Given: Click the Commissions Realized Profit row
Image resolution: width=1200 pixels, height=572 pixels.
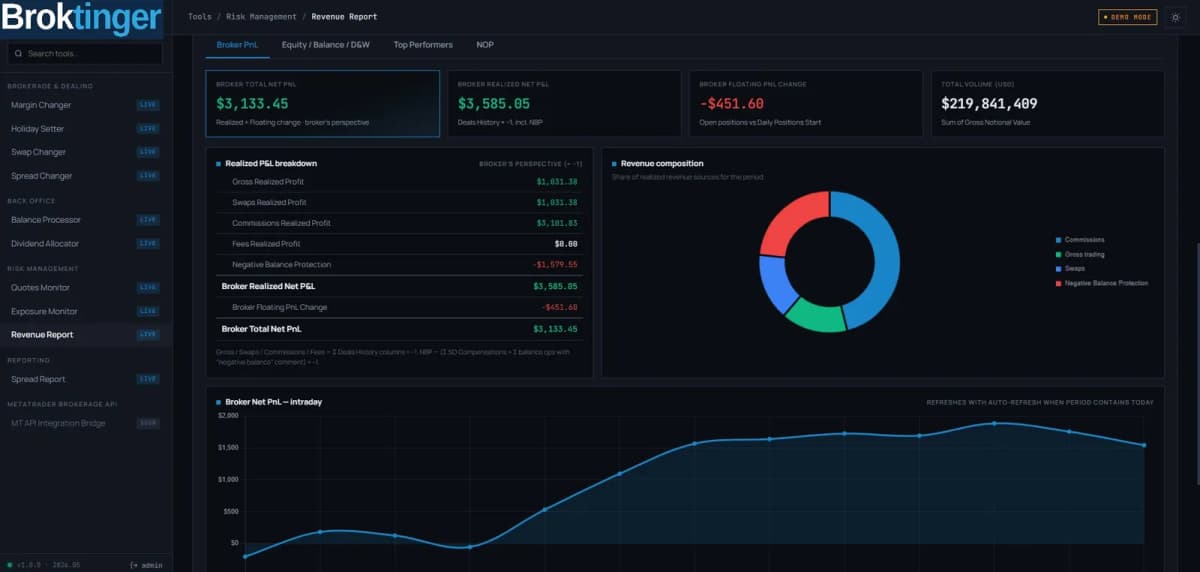Looking at the screenshot, I should tap(398, 223).
